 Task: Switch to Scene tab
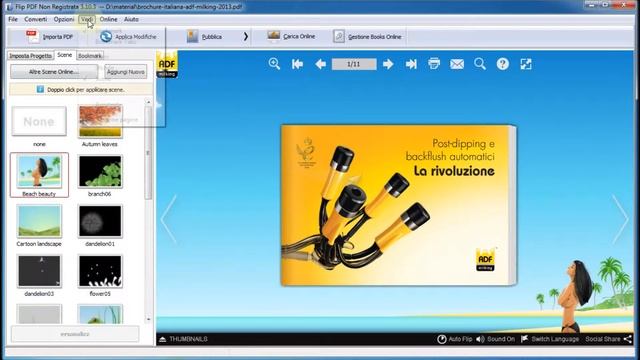pyautogui.click(x=64, y=55)
